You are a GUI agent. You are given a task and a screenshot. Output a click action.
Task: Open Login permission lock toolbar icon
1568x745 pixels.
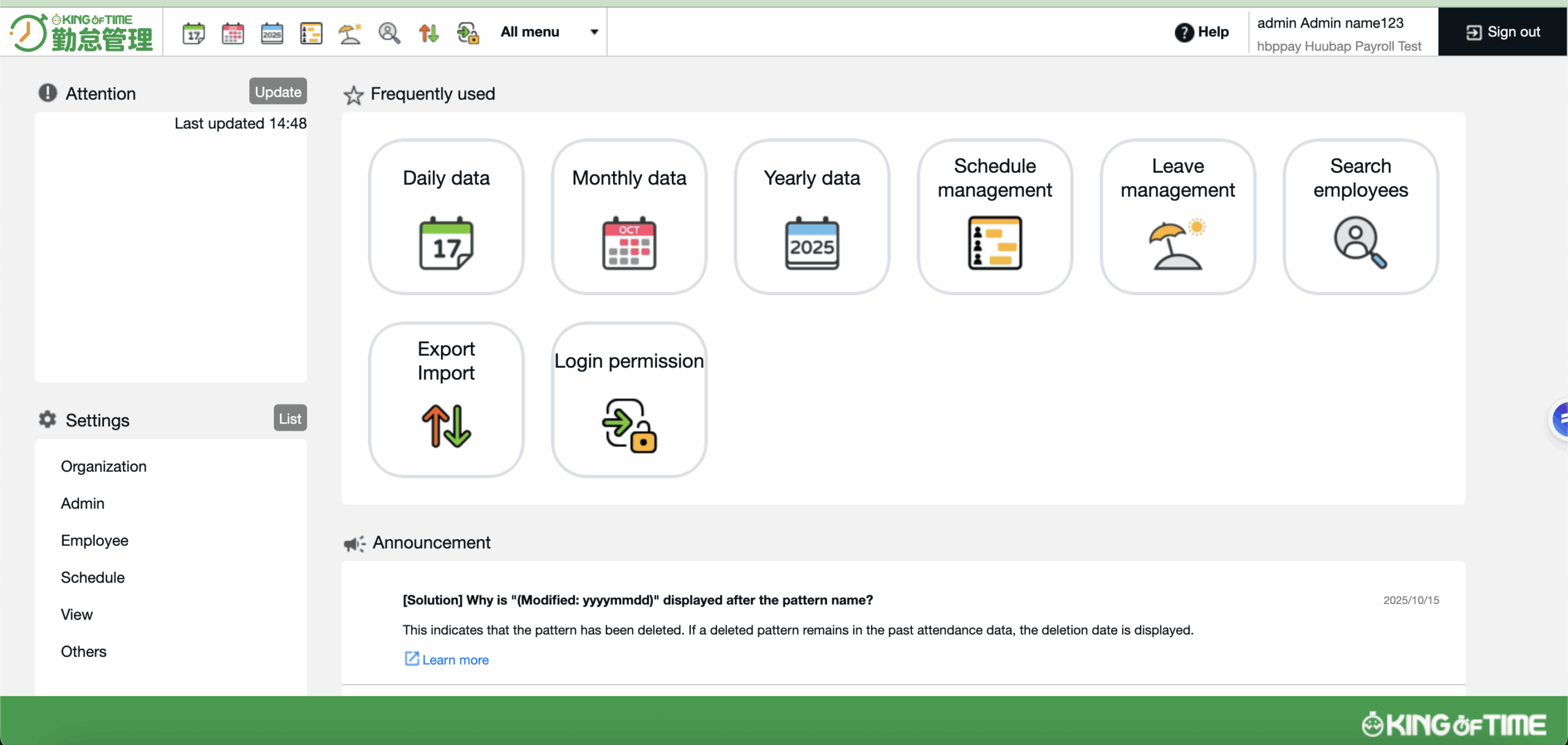coord(468,32)
